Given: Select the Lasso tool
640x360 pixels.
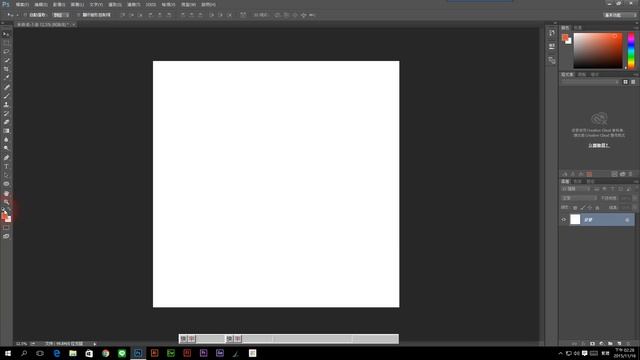Looking at the screenshot, I should point(6,51).
